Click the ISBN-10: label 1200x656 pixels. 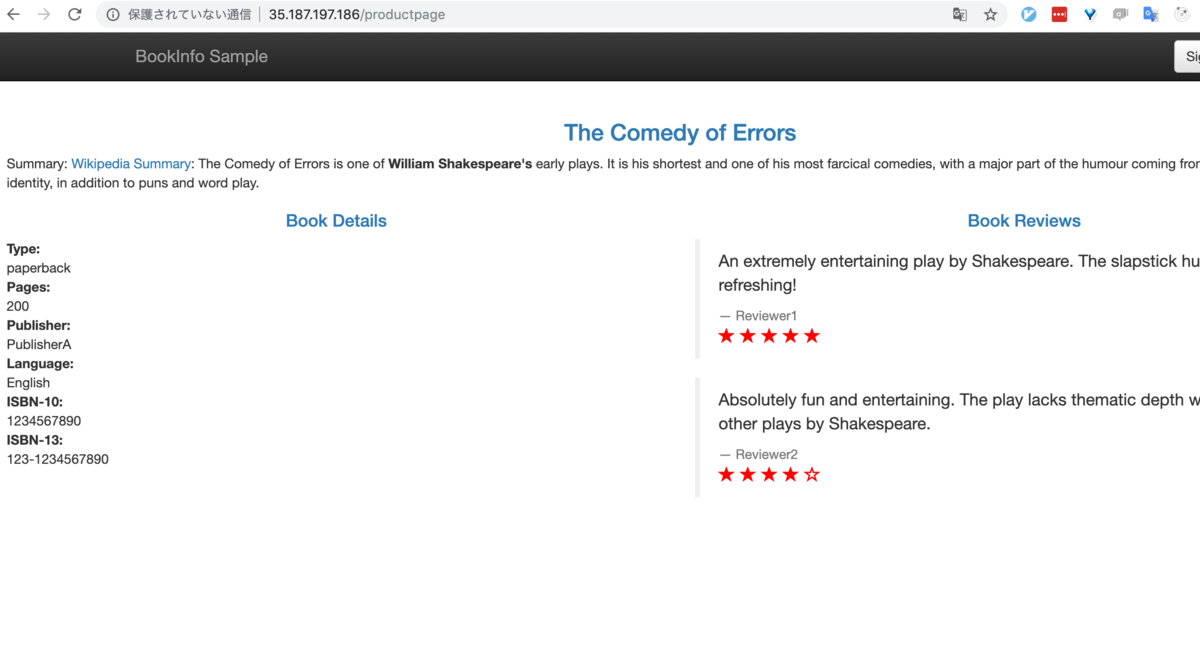tap(35, 401)
